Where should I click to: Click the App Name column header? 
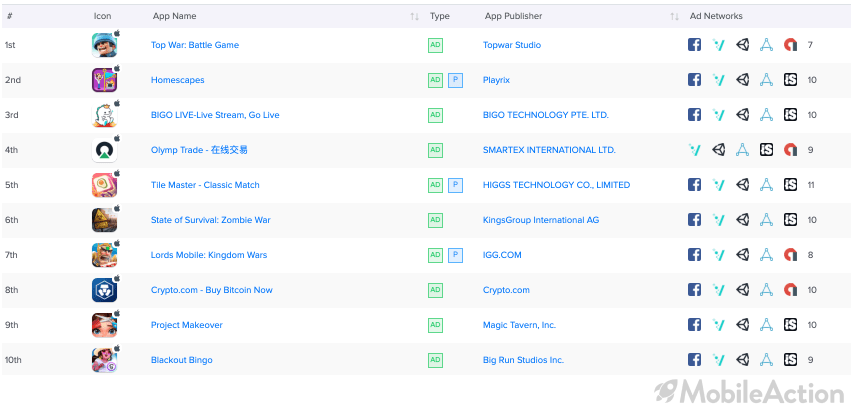(174, 16)
